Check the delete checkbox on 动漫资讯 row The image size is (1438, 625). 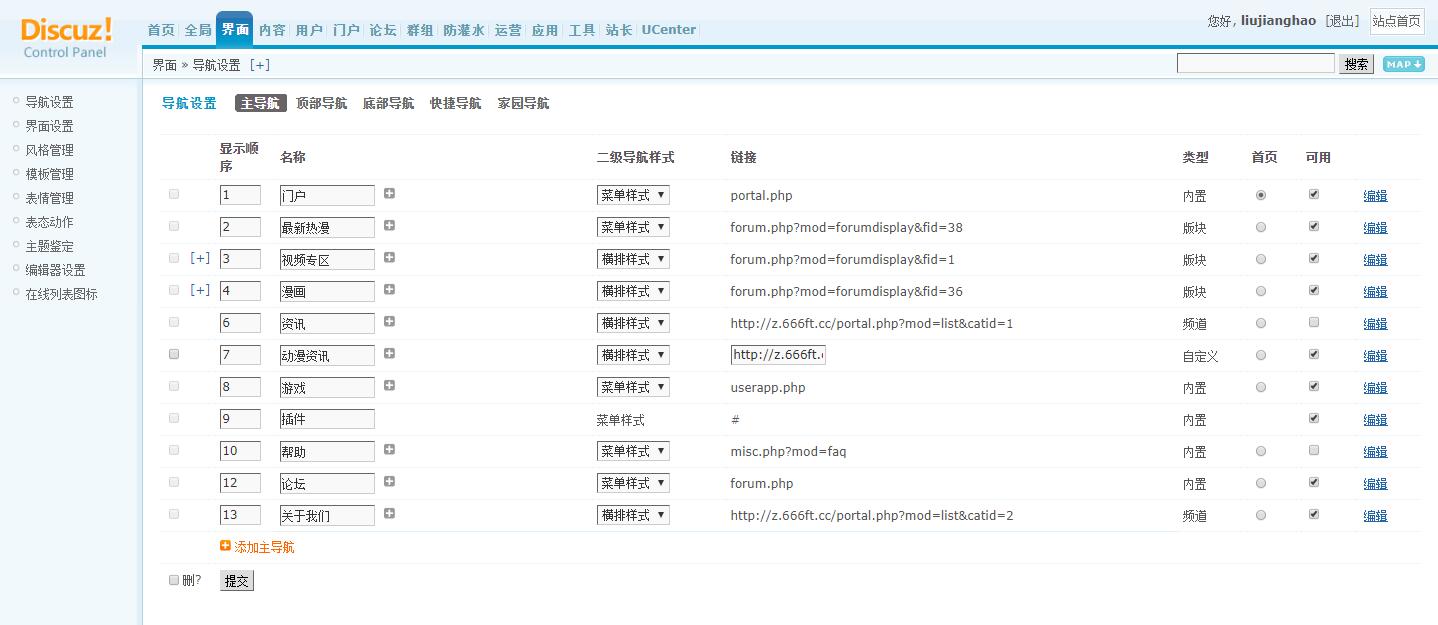pyautogui.click(x=173, y=354)
